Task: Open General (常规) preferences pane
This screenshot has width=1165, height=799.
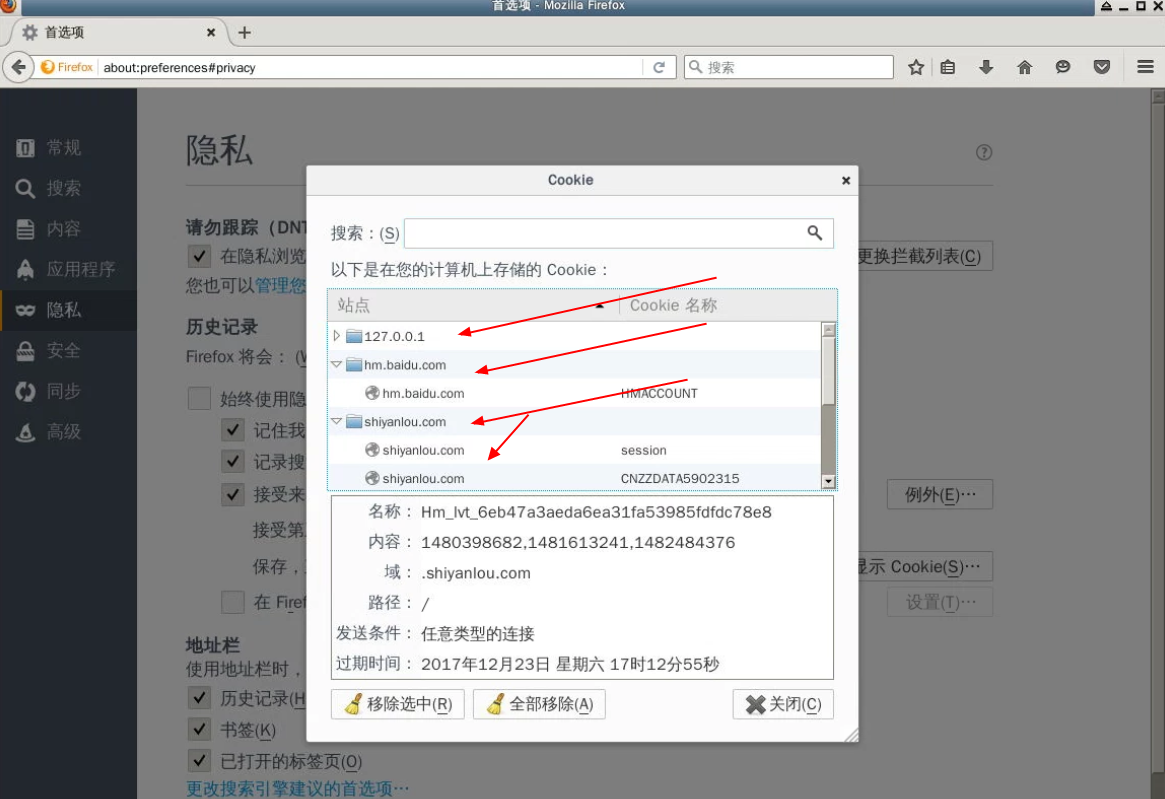Action: (x=68, y=148)
